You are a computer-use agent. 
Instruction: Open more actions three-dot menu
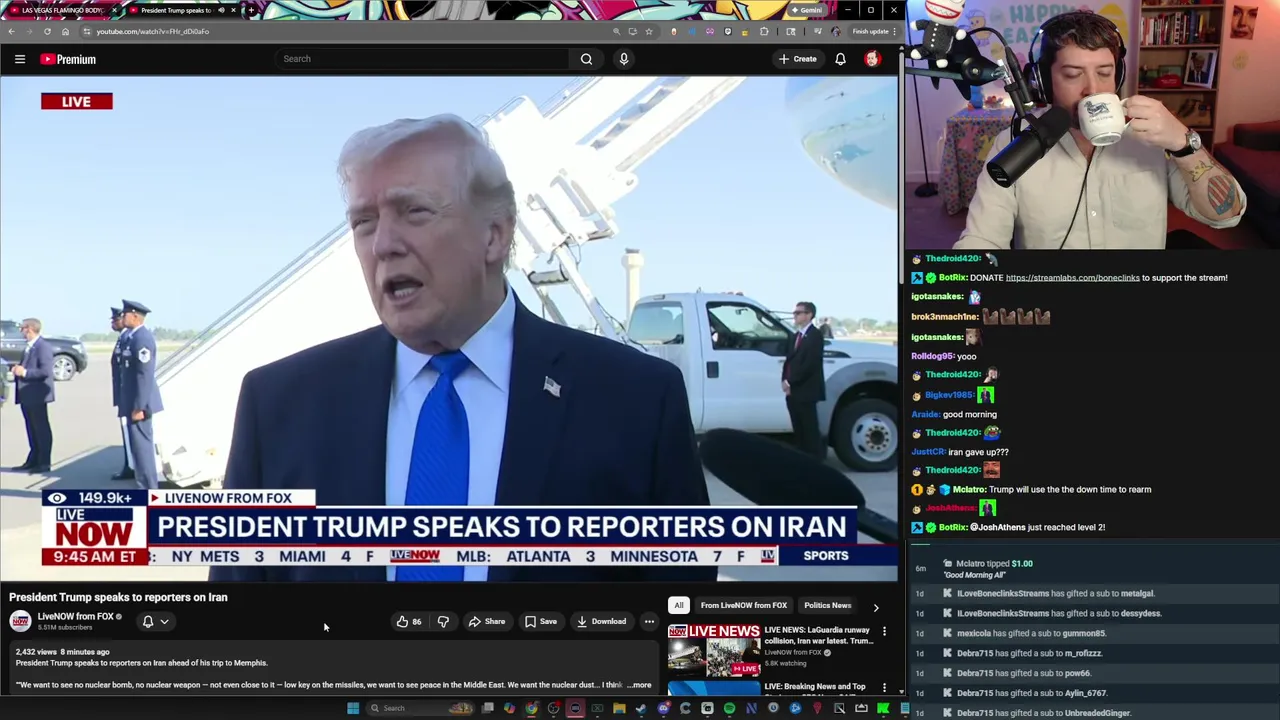[649, 622]
